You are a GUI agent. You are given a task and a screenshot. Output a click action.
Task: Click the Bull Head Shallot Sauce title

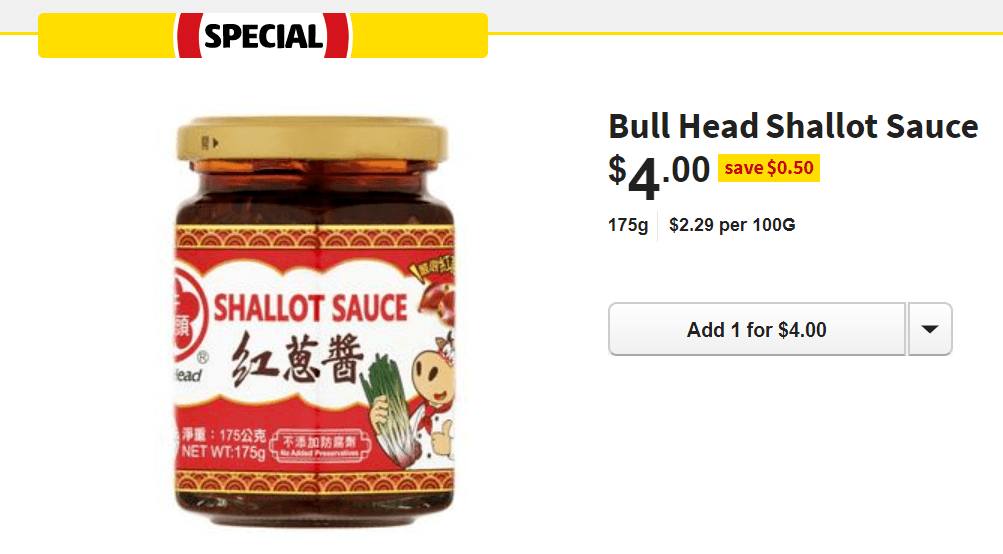[793, 126]
